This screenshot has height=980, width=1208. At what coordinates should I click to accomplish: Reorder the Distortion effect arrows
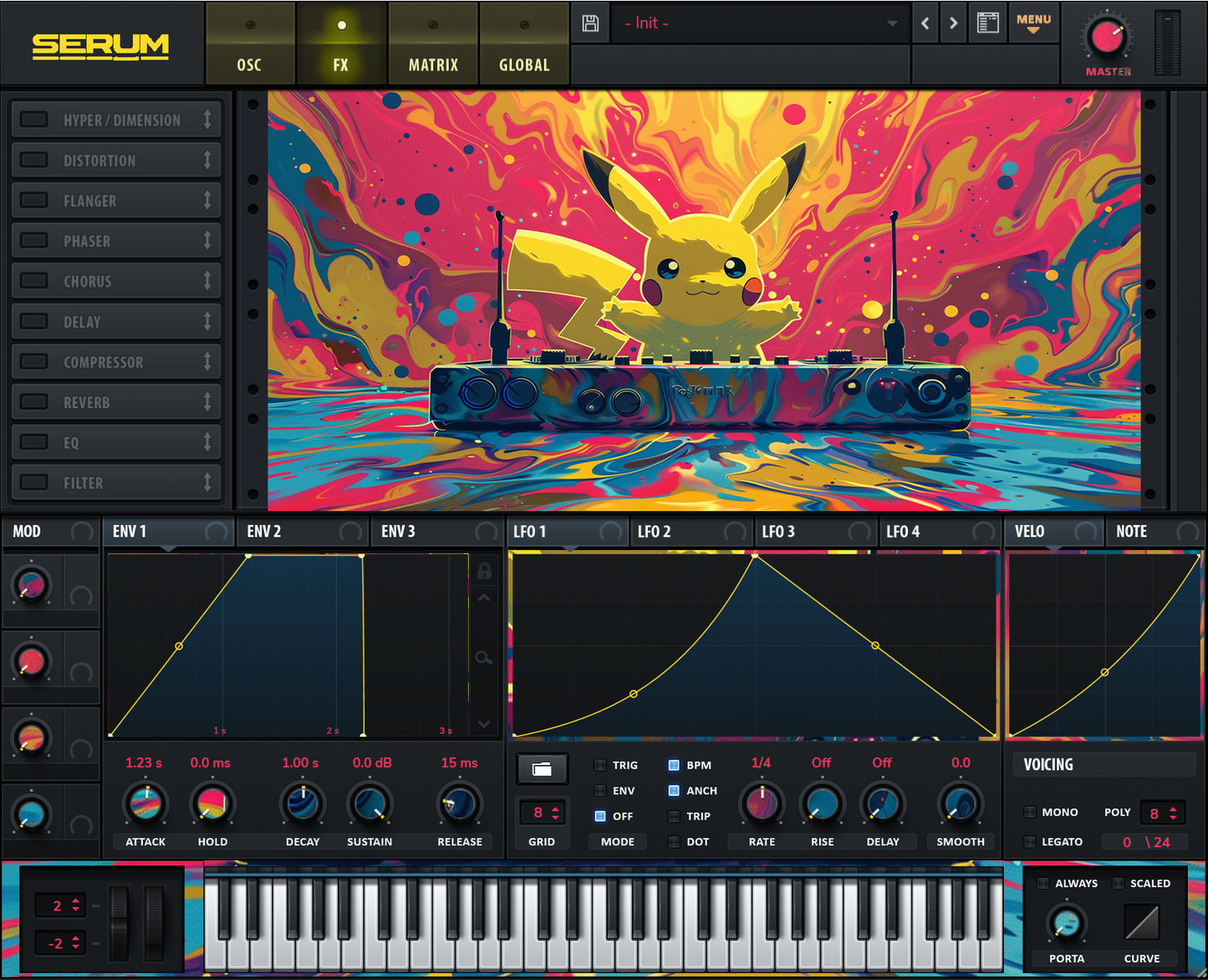point(207,160)
